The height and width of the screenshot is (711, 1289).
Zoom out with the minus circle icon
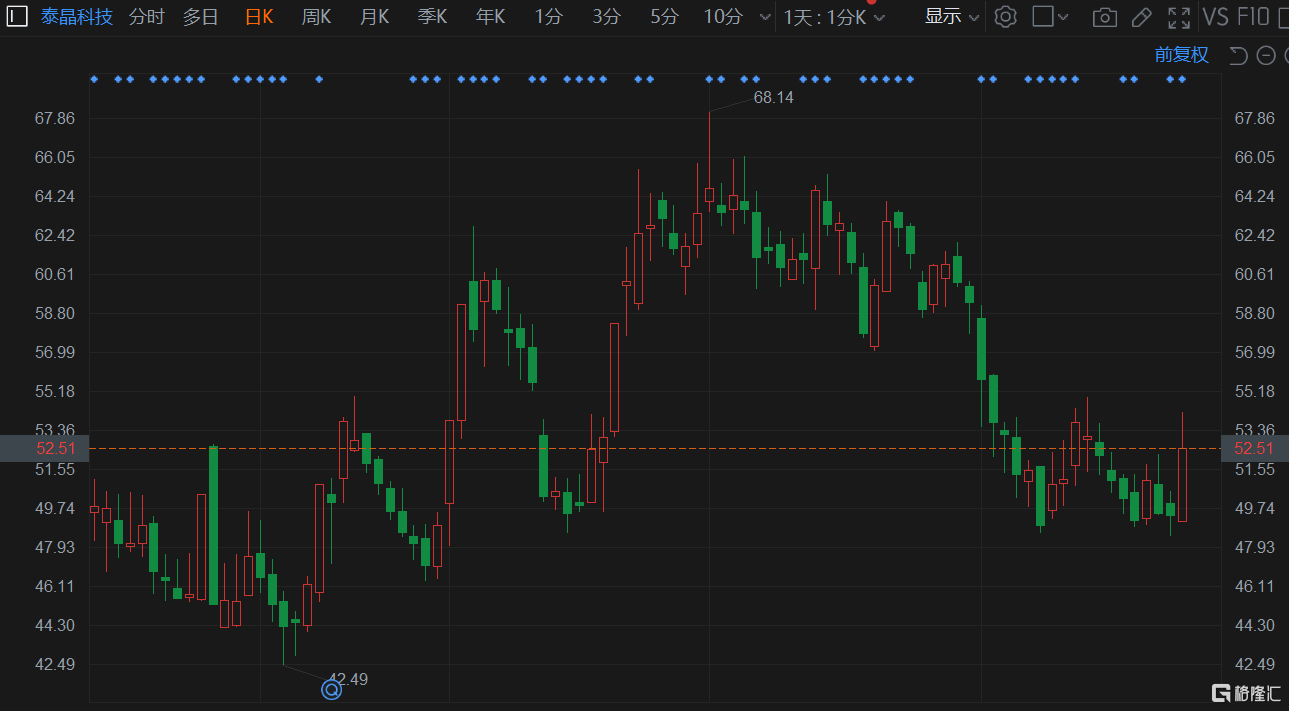coord(1265,55)
